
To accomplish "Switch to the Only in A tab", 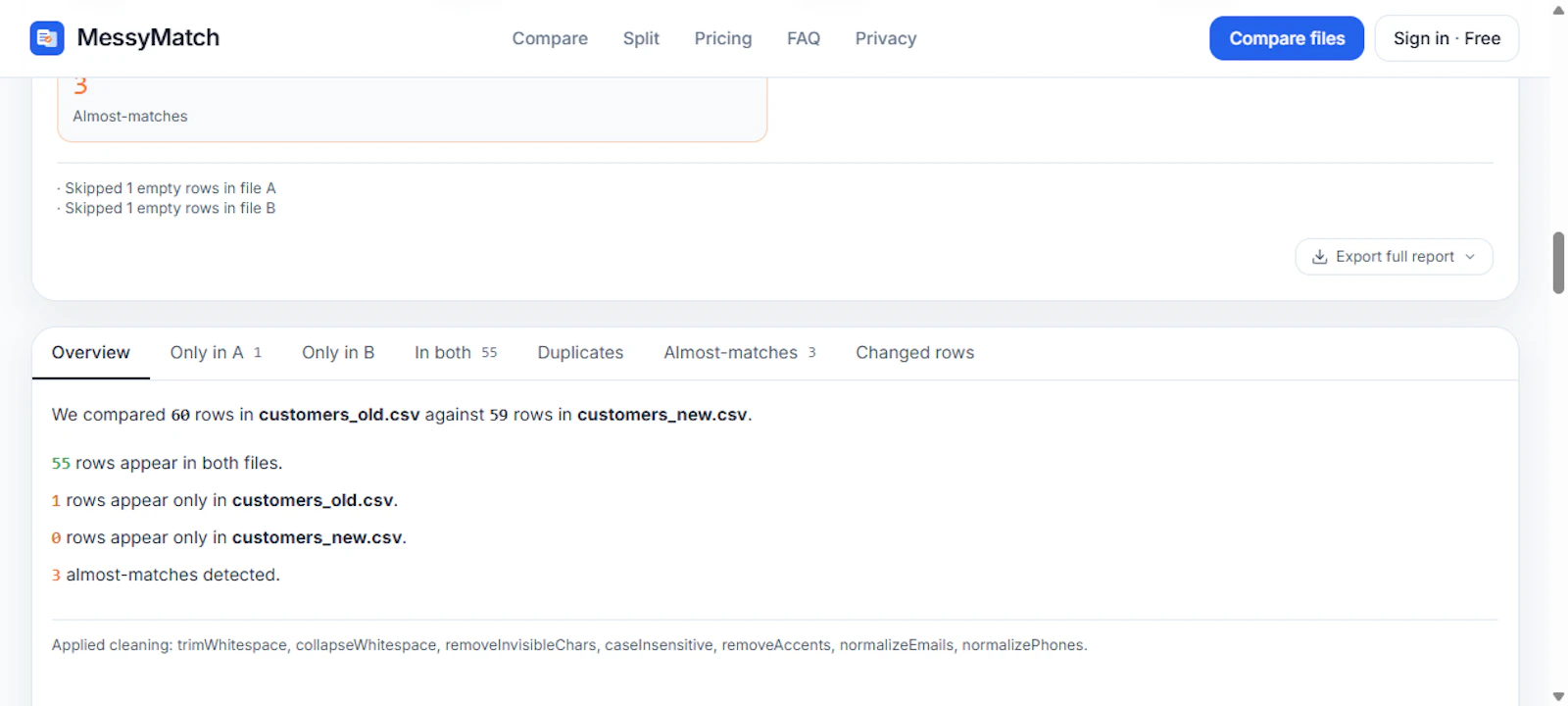I will point(216,353).
